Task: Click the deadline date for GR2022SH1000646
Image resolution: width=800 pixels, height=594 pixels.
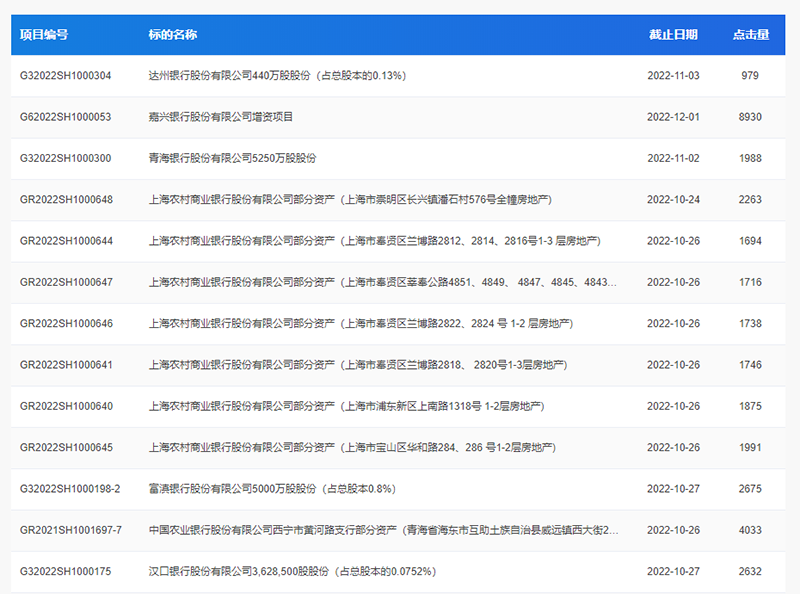Action: (673, 324)
